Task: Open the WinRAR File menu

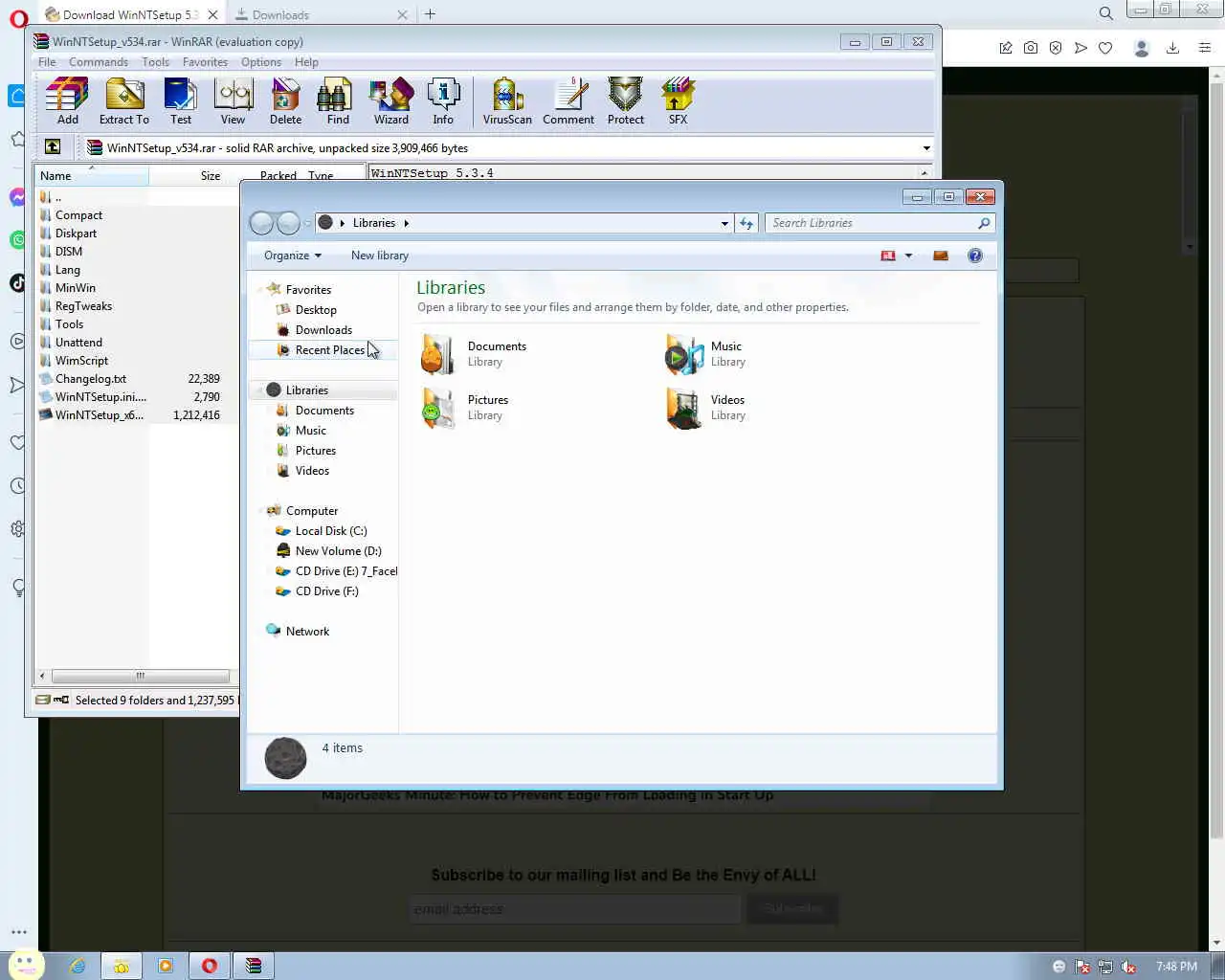Action: click(47, 62)
